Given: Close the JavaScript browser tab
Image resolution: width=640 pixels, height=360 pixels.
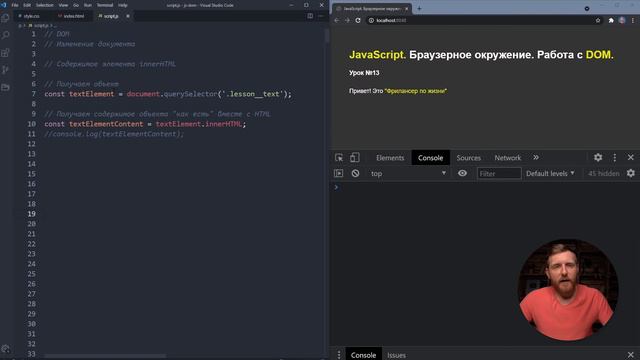Looking at the screenshot, I should (406, 9).
